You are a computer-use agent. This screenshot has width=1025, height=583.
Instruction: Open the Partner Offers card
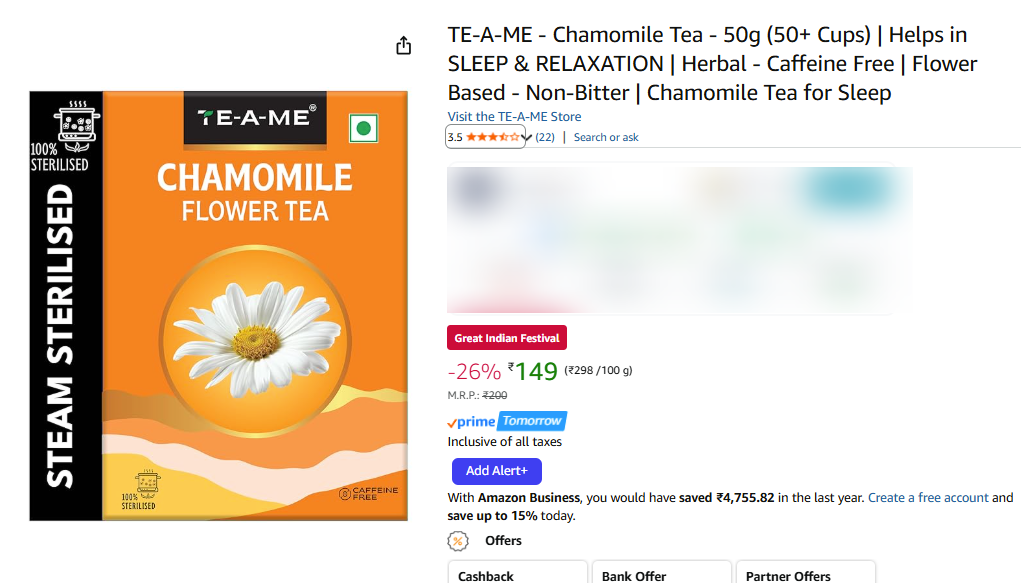(x=805, y=574)
